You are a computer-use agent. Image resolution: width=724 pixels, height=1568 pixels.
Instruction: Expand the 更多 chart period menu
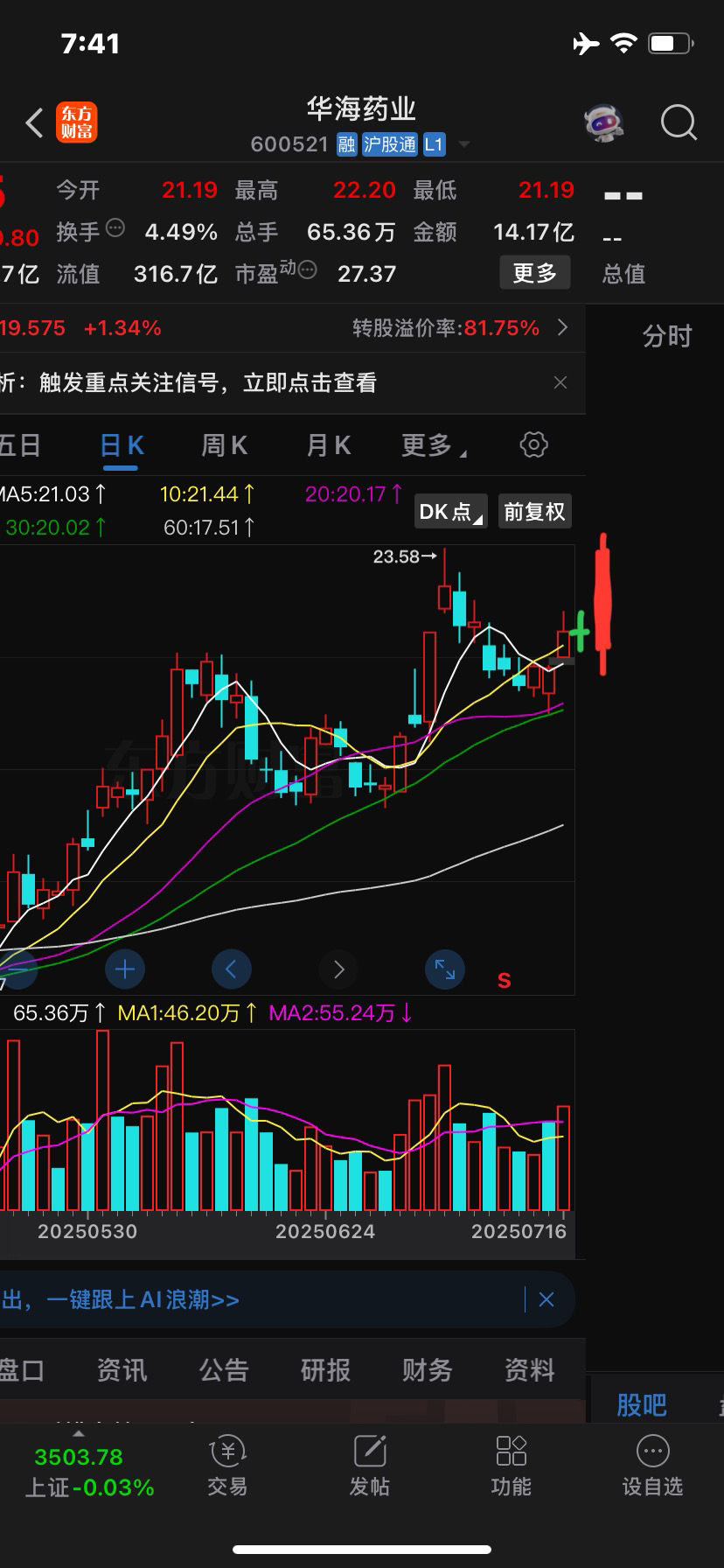coord(434,445)
